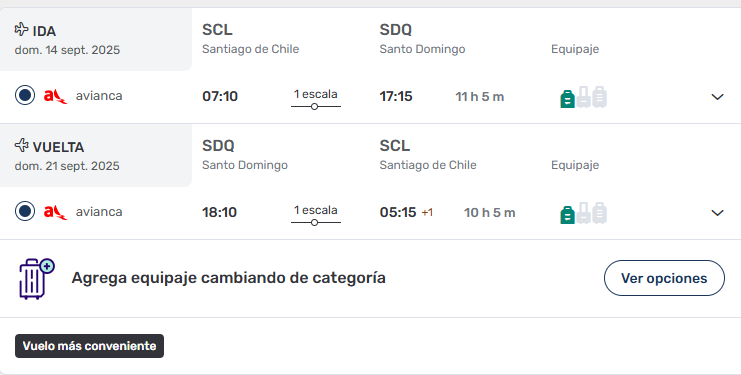Click the suitcase-with-plus add baggage icon
Viewport: 741px width, 375px height.
[x=36, y=279]
